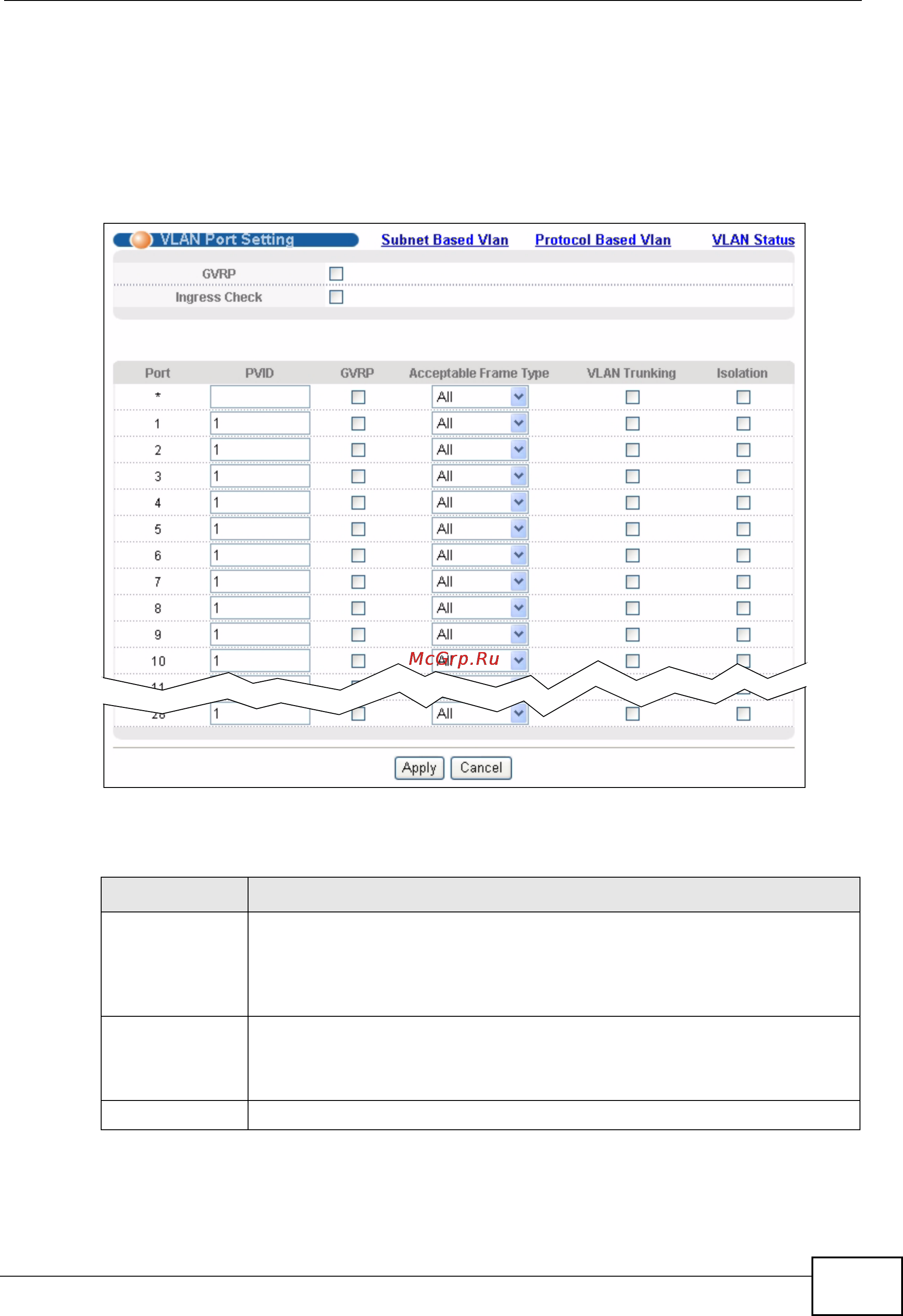This screenshot has height=1316, width=903.
Task: Click the Apply button
Action: [419, 768]
